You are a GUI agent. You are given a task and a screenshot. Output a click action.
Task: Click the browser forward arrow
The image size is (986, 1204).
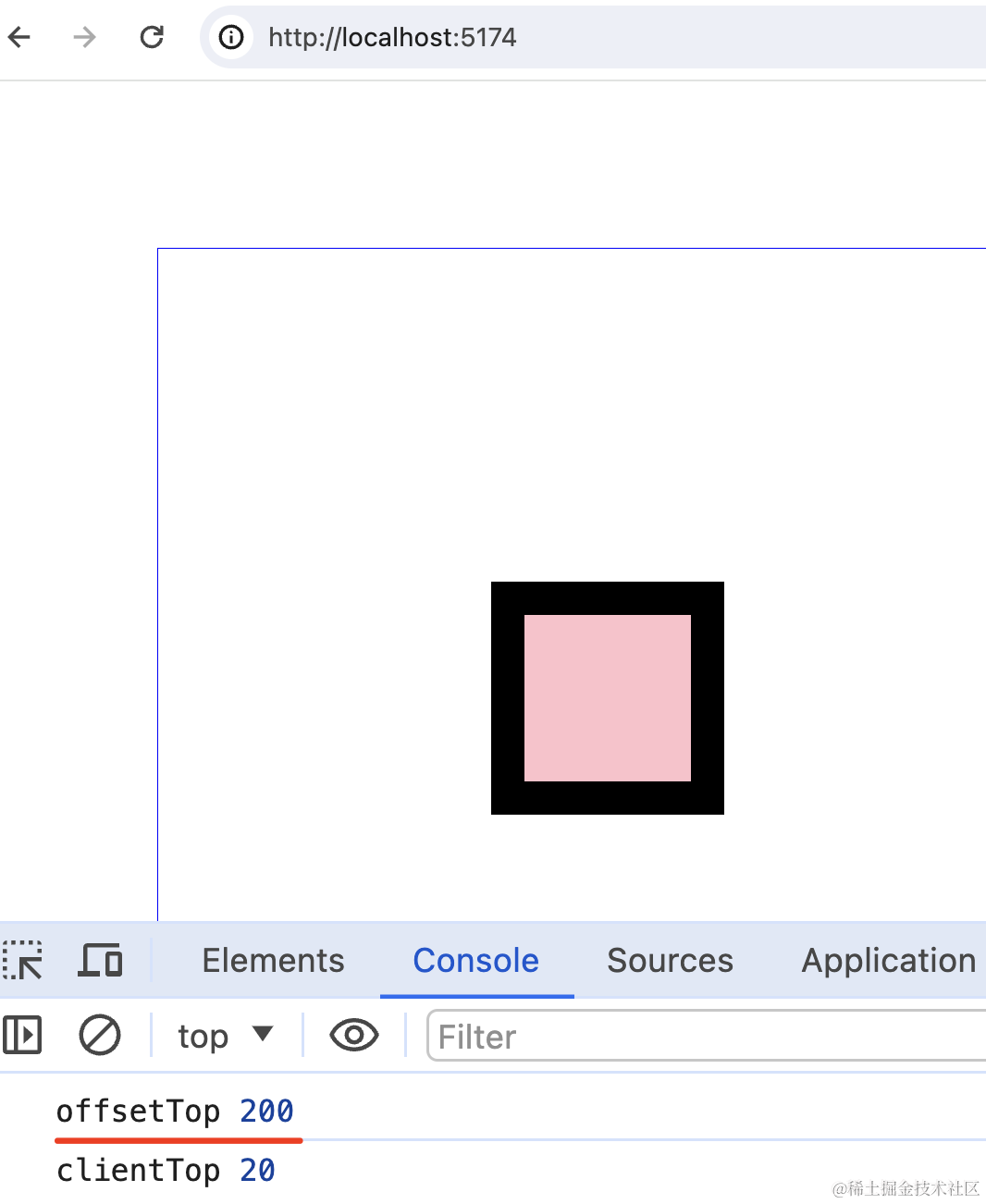tap(84, 37)
